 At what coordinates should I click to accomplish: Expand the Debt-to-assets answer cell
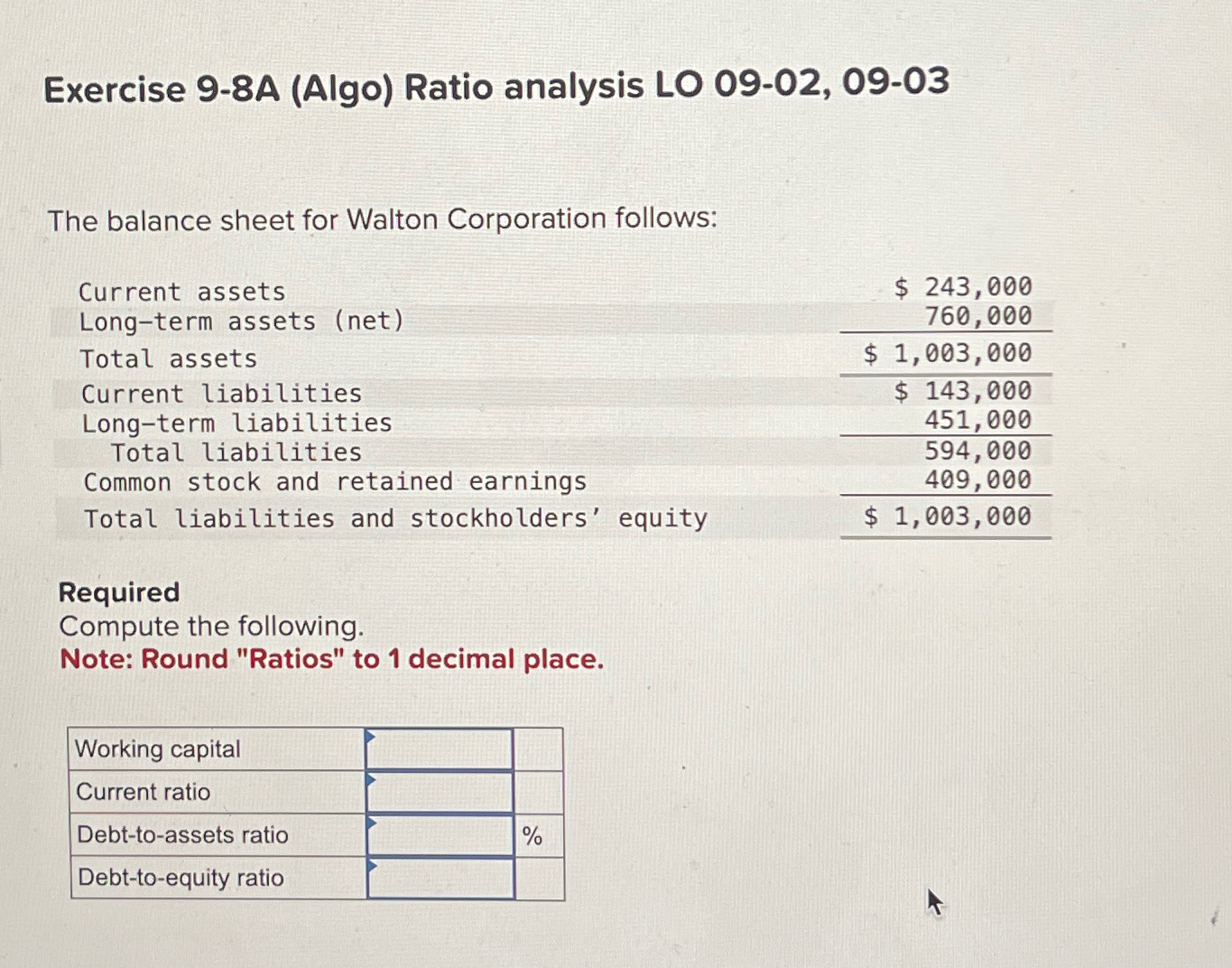440,835
